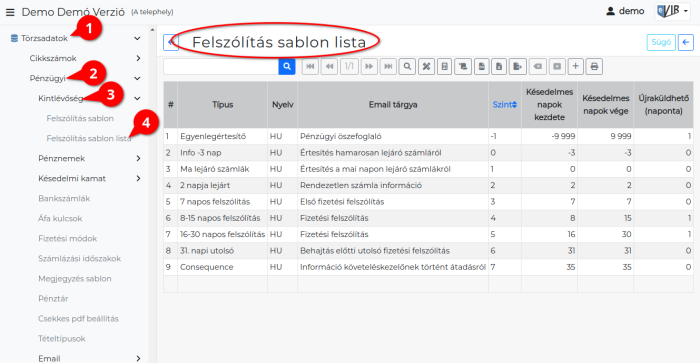Click the crossed tools settings icon
Image resolution: width=700 pixels, height=363 pixels.
coord(426,67)
